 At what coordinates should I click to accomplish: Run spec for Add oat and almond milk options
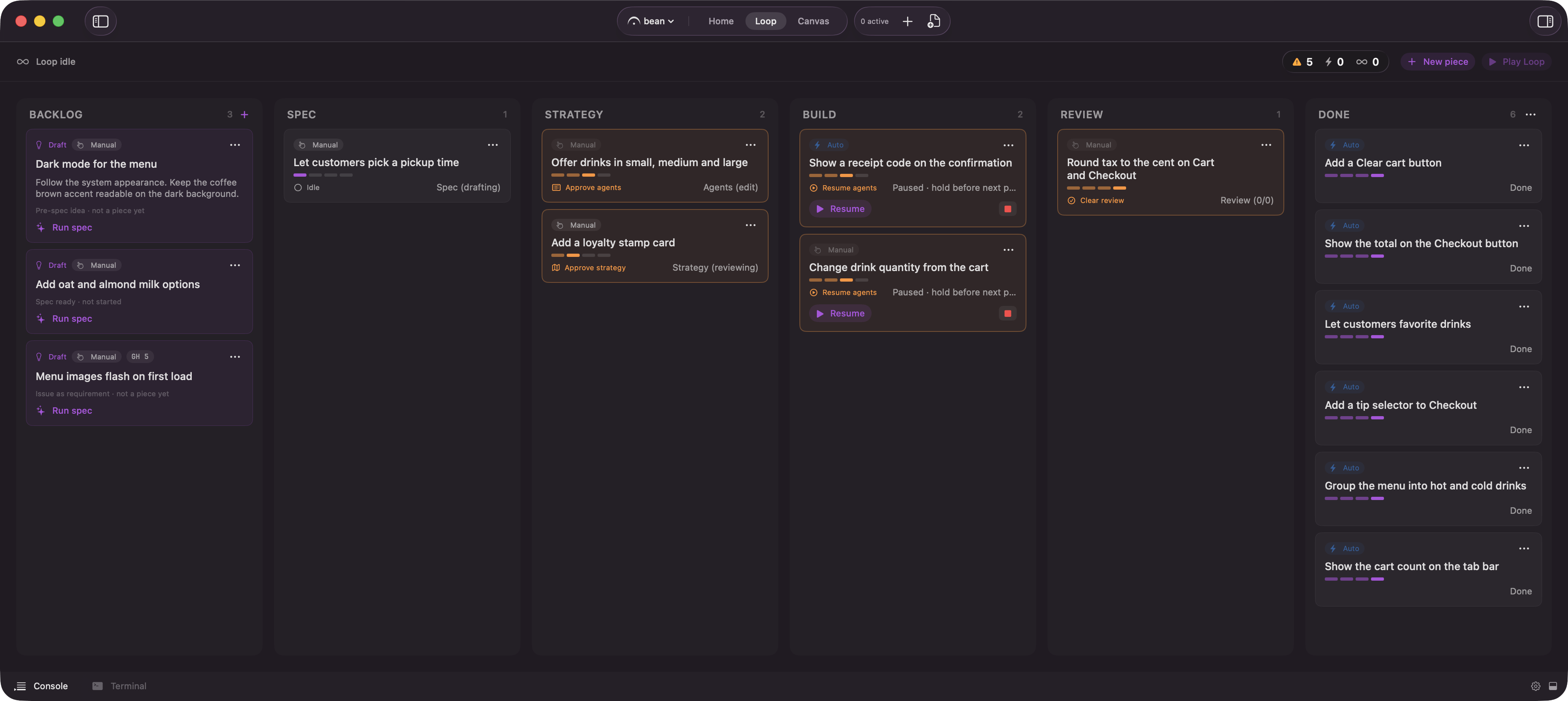click(x=64, y=319)
